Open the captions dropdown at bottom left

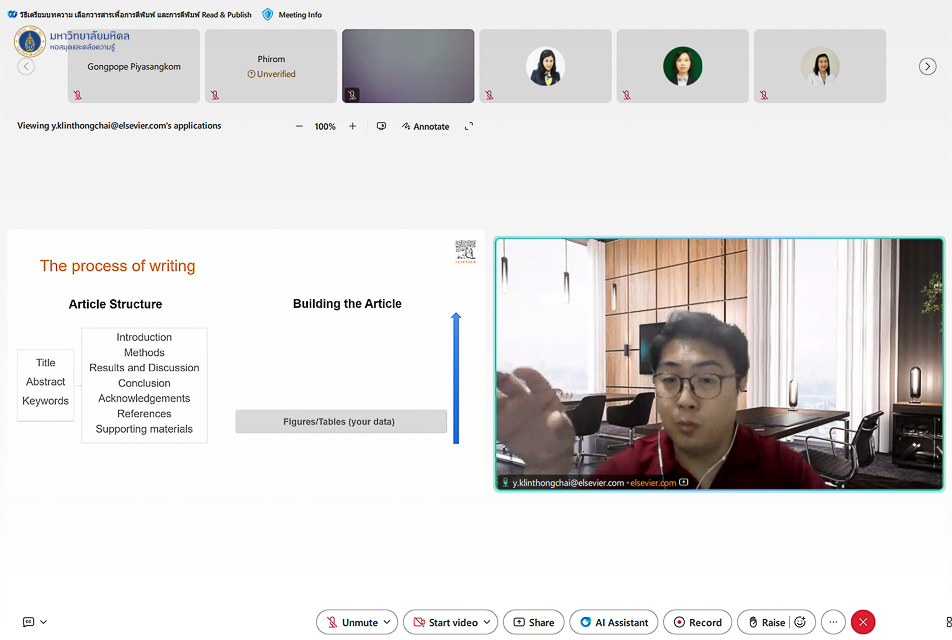coord(35,622)
